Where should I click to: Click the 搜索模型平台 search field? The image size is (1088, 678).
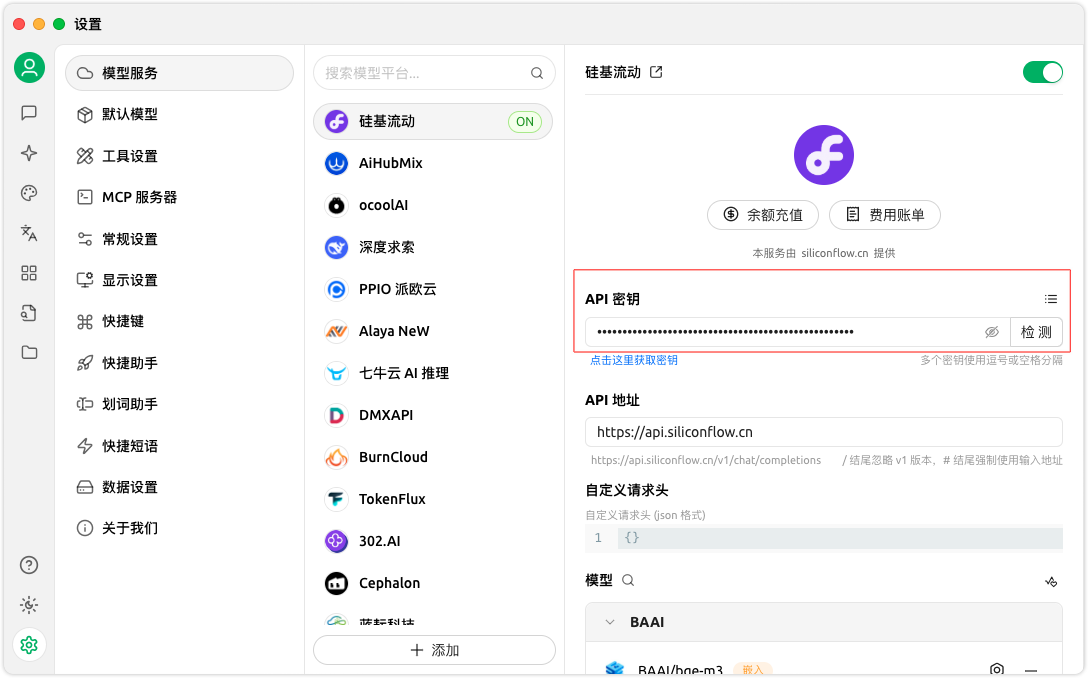434,73
